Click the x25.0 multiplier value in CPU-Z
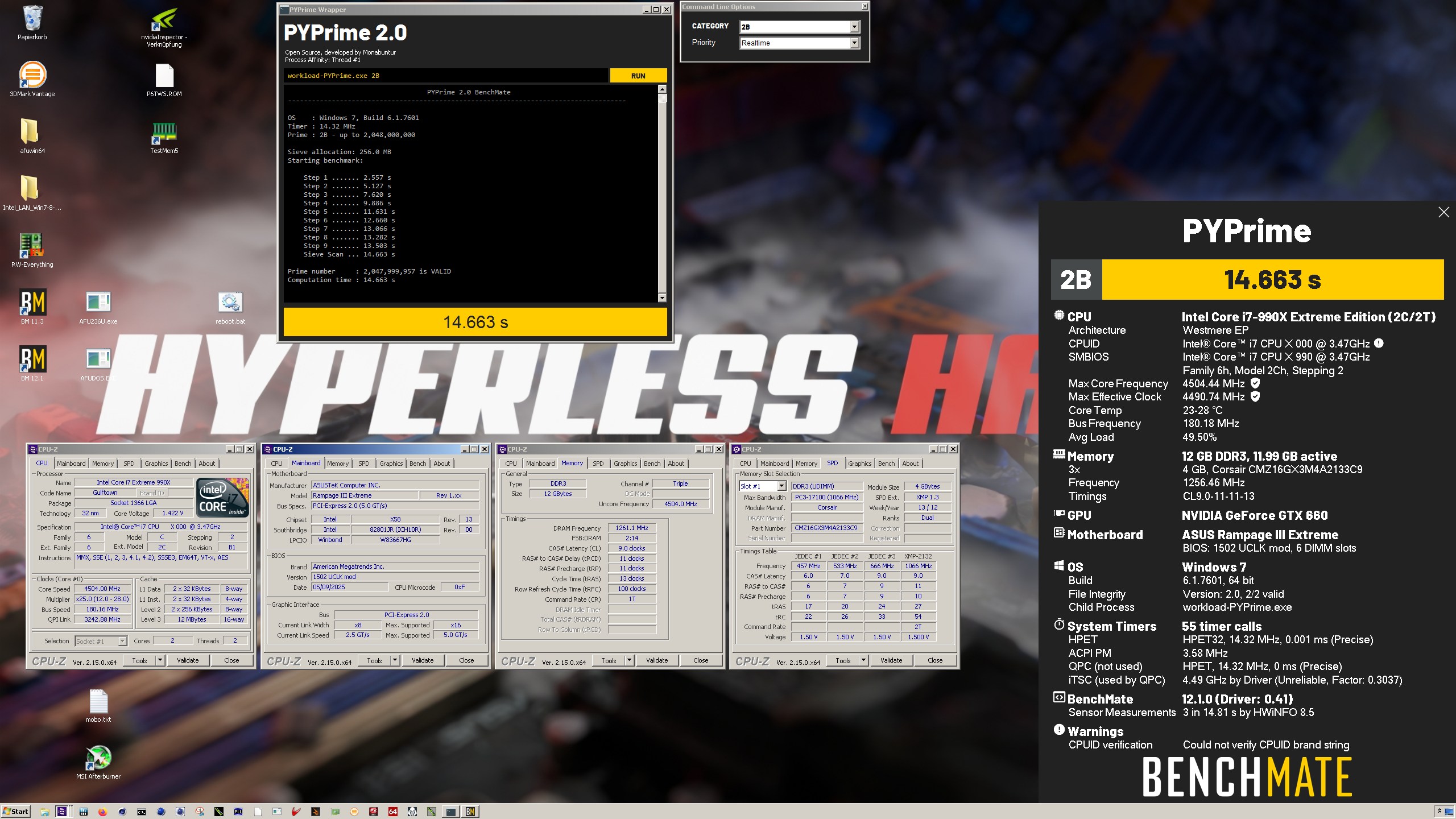 (x=102, y=599)
